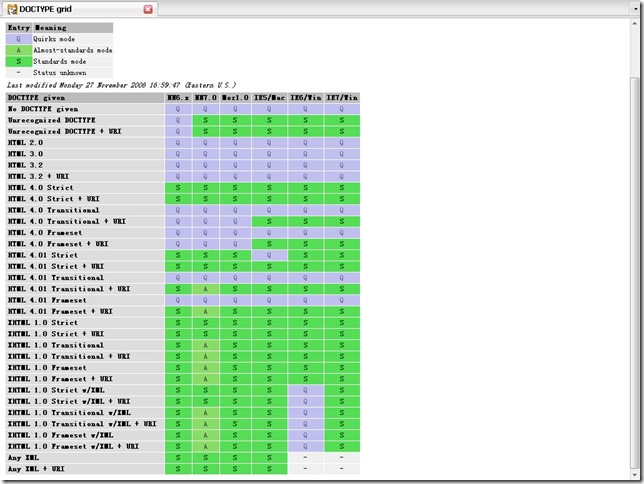Close the DOCTYPE grid tab

(x=148, y=9)
